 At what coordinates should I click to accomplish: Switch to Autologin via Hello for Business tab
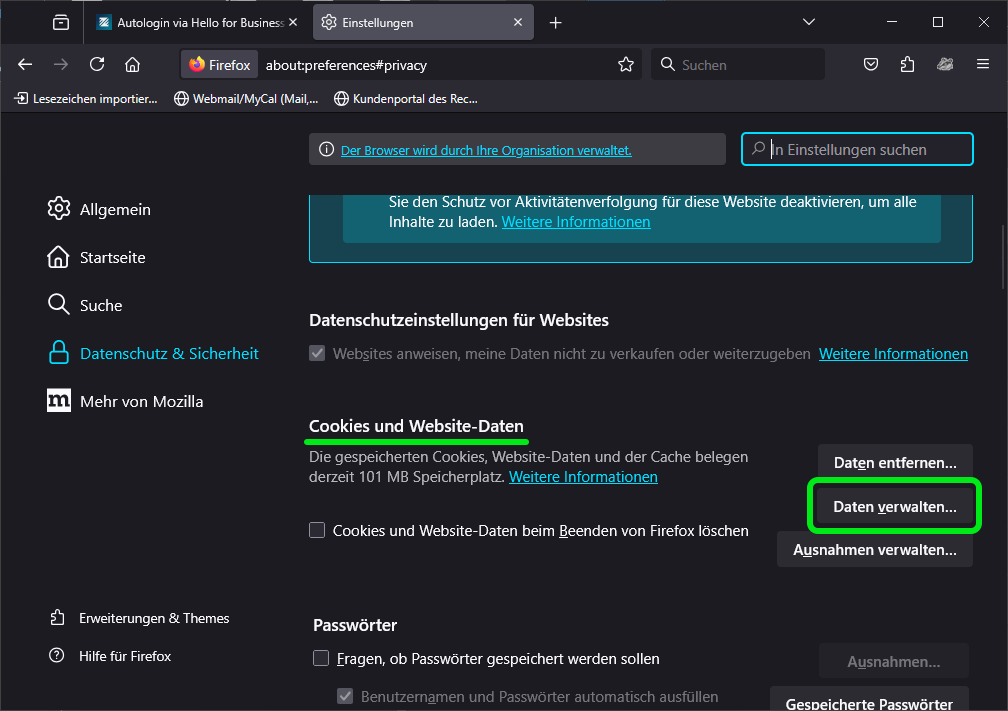[x=190, y=23]
